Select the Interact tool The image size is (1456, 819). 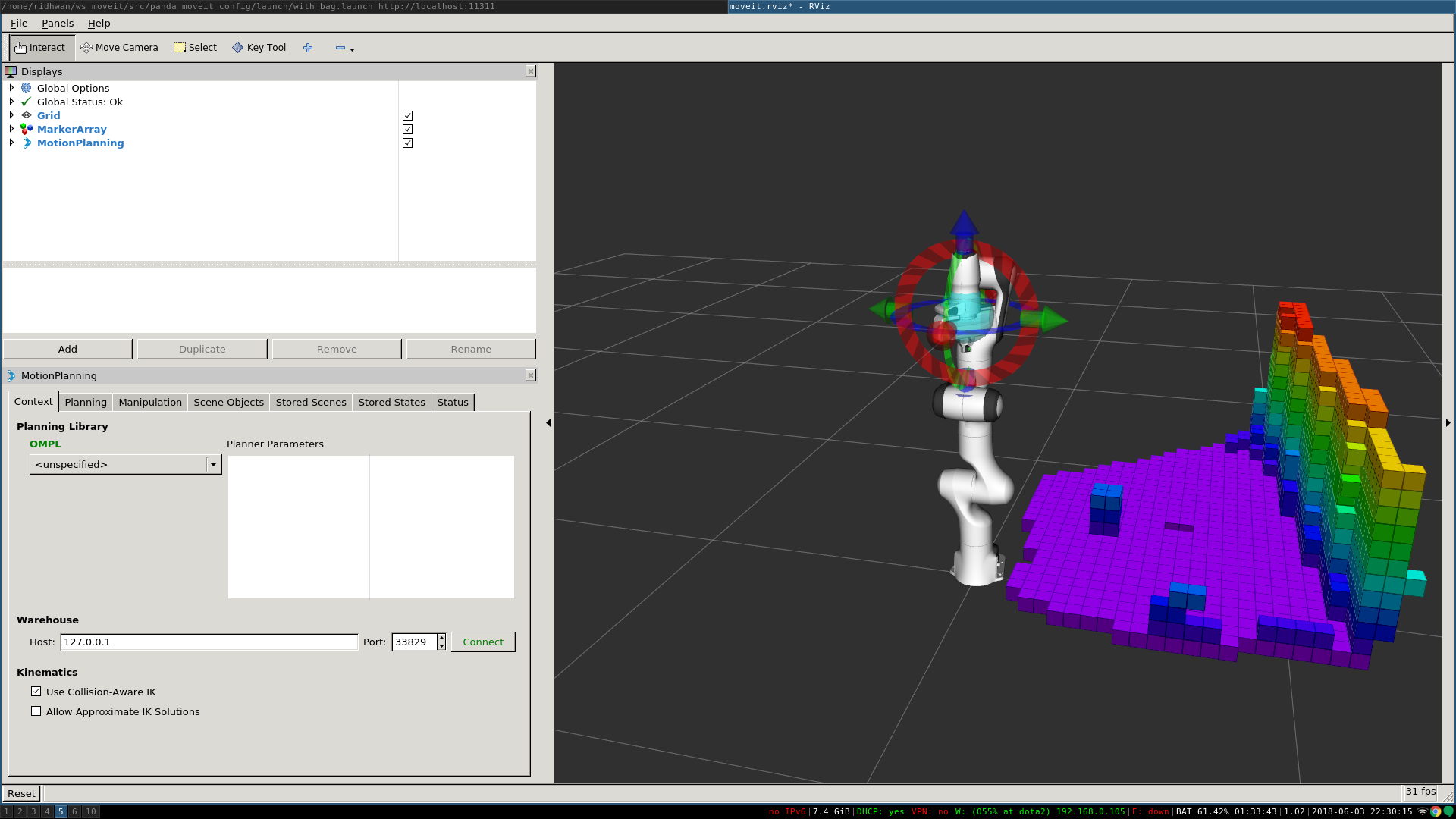pyautogui.click(x=42, y=47)
